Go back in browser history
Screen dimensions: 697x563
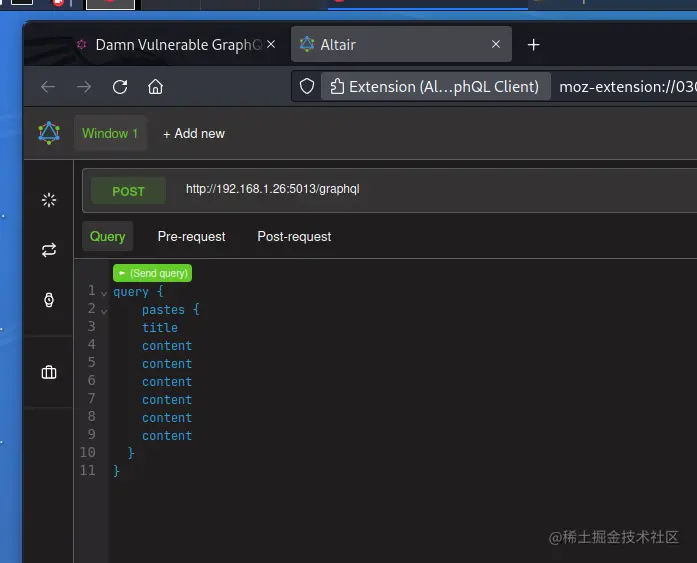[48, 87]
